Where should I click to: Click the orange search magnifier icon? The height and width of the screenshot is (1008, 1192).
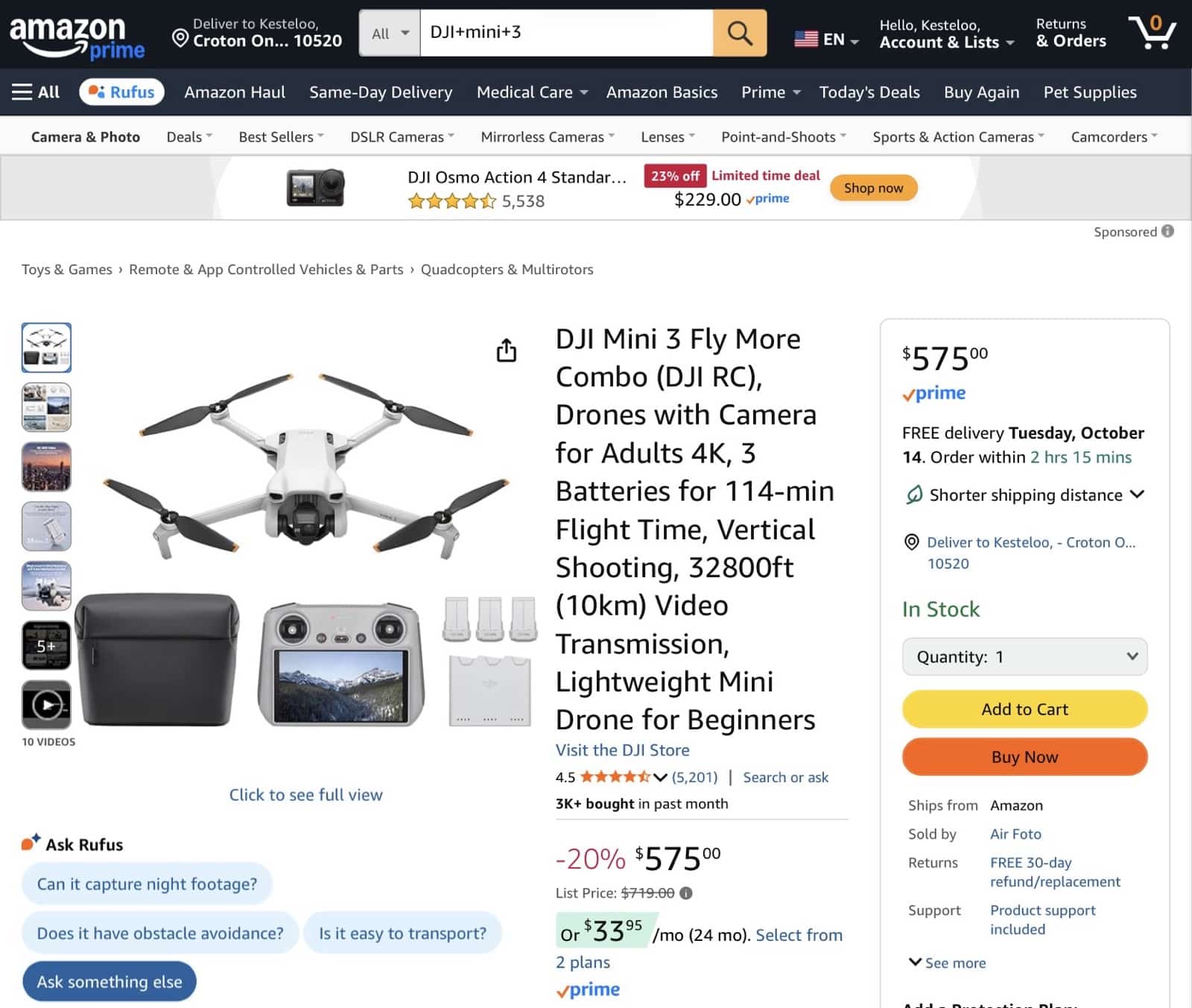point(738,33)
